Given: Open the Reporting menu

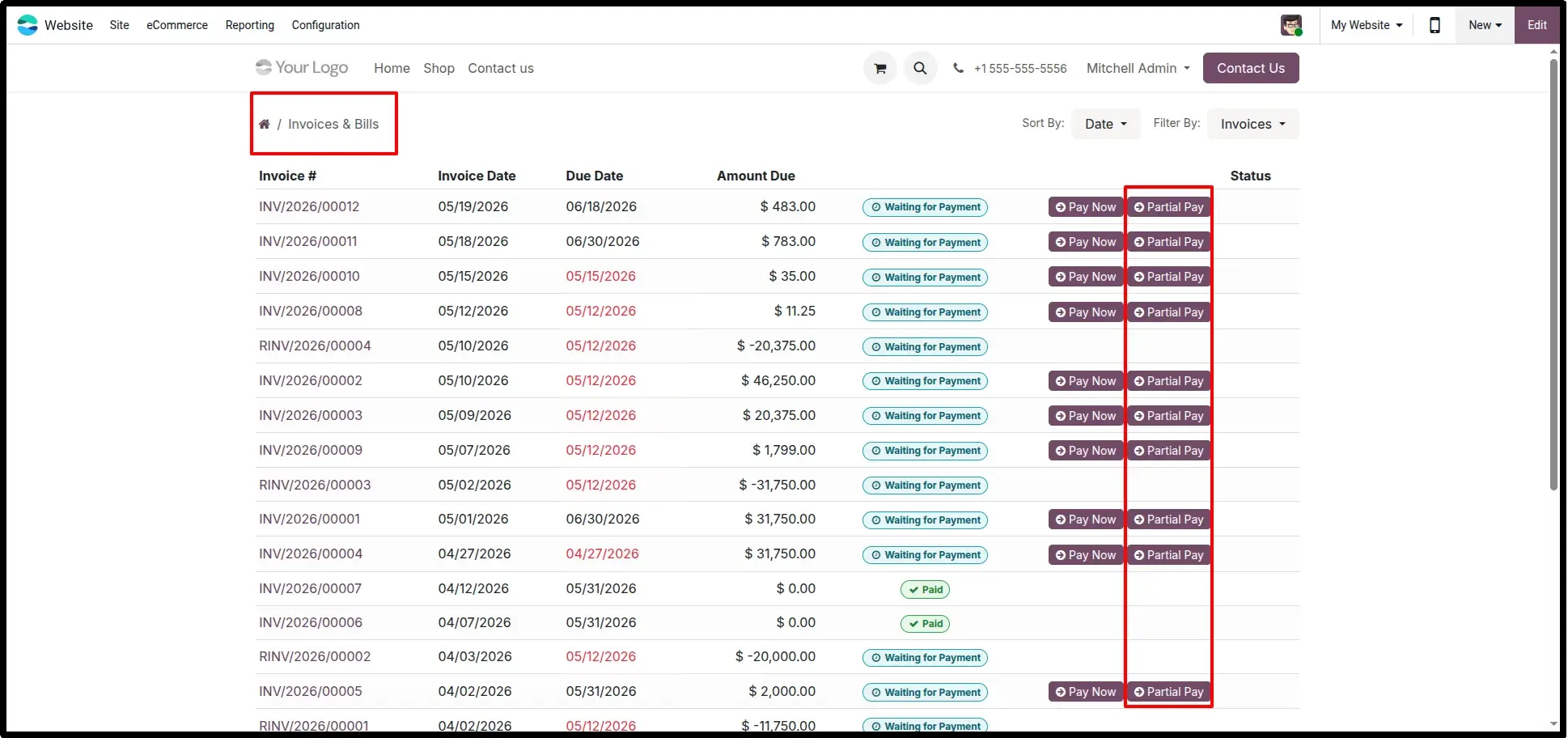Looking at the screenshot, I should coord(250,25).
